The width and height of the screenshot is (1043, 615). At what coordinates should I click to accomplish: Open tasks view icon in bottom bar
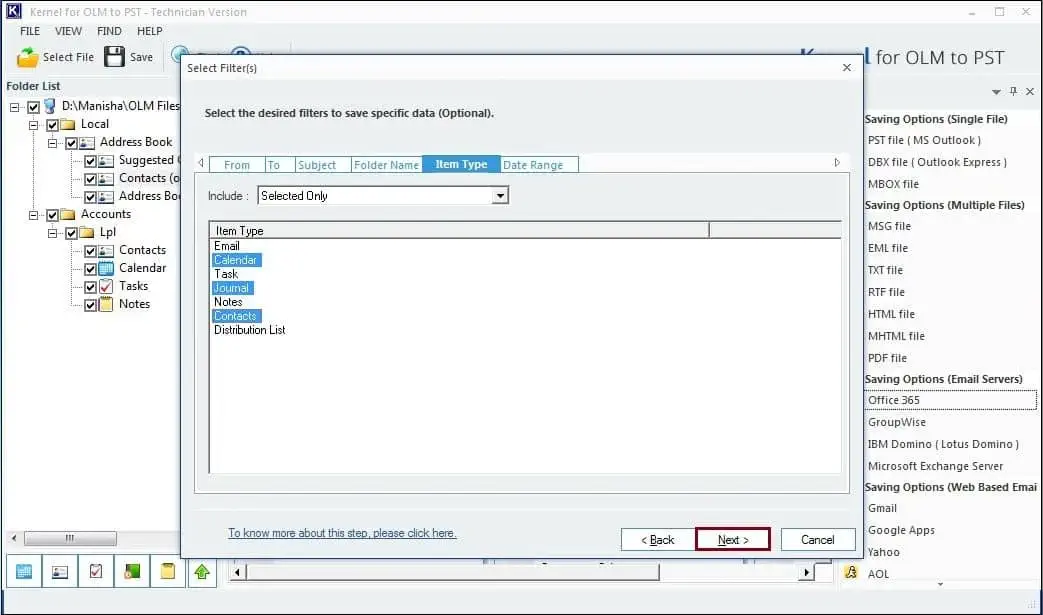(x=96, y=571)
